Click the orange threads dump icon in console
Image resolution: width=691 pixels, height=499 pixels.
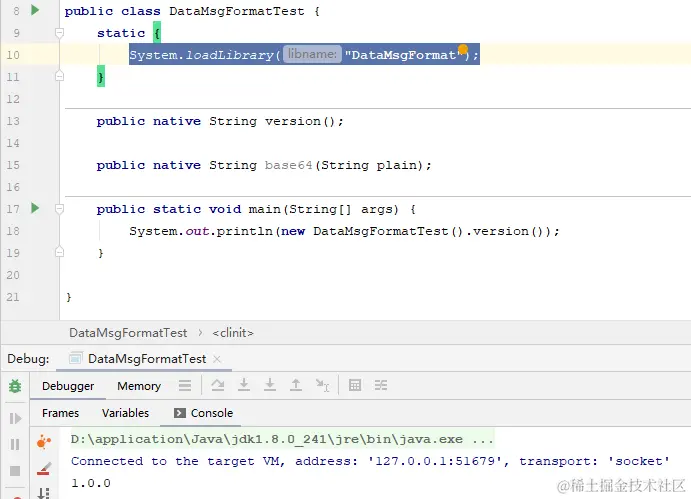click(x=44, y=442)
